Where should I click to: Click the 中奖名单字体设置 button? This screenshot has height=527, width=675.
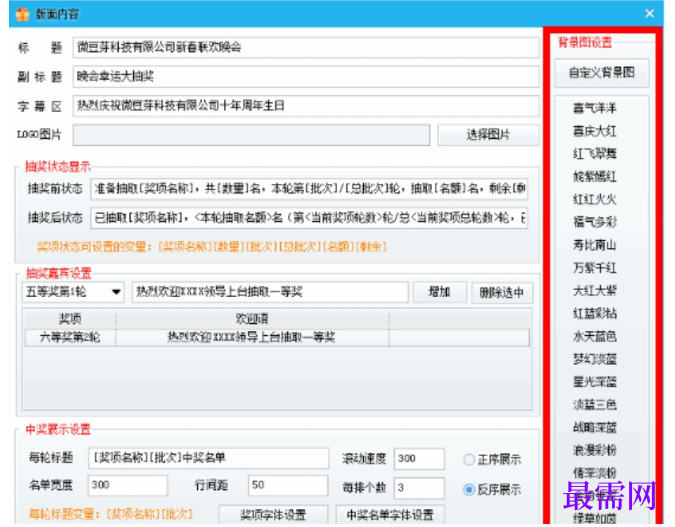(390, 515)
